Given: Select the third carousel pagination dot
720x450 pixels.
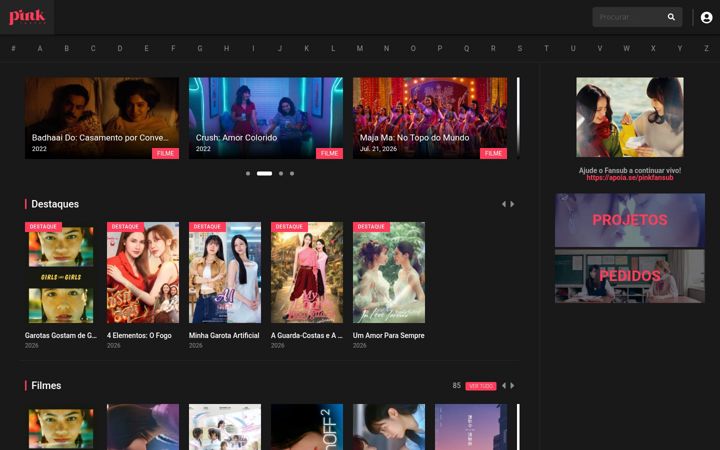Looking at the screenshot, I should [x=281, y=174].
